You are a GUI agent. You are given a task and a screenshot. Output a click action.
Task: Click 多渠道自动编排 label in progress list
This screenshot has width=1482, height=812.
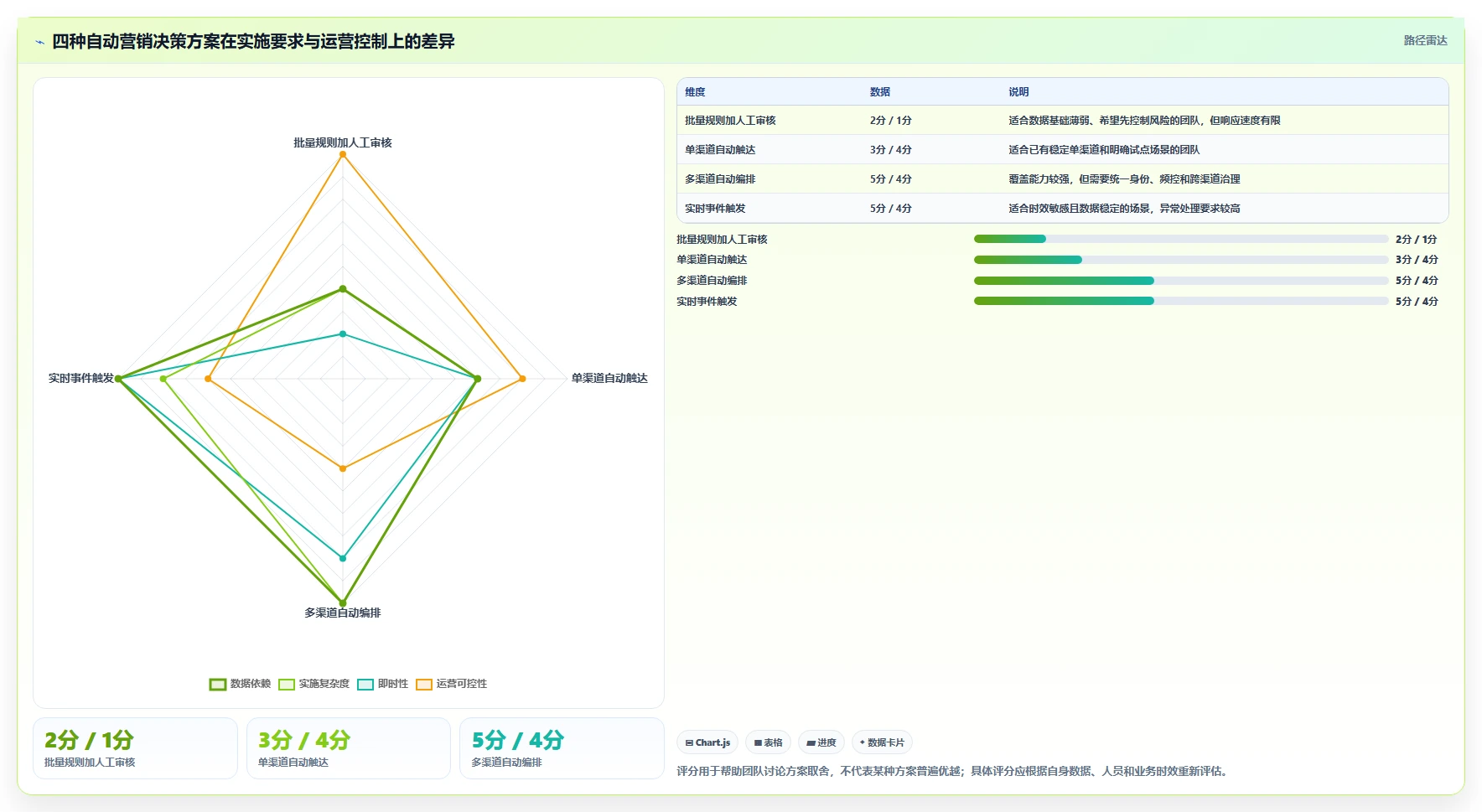[x=712, y=281]
